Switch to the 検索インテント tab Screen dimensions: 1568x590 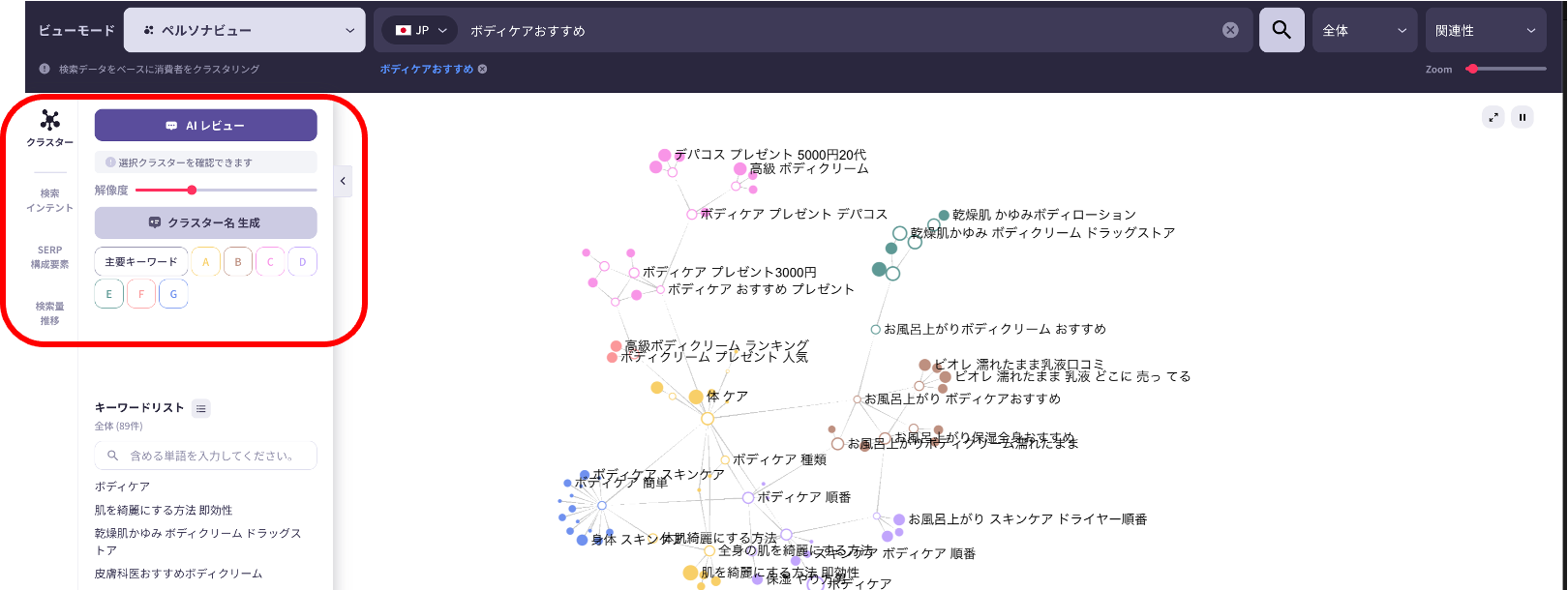[x=50, y=200]
